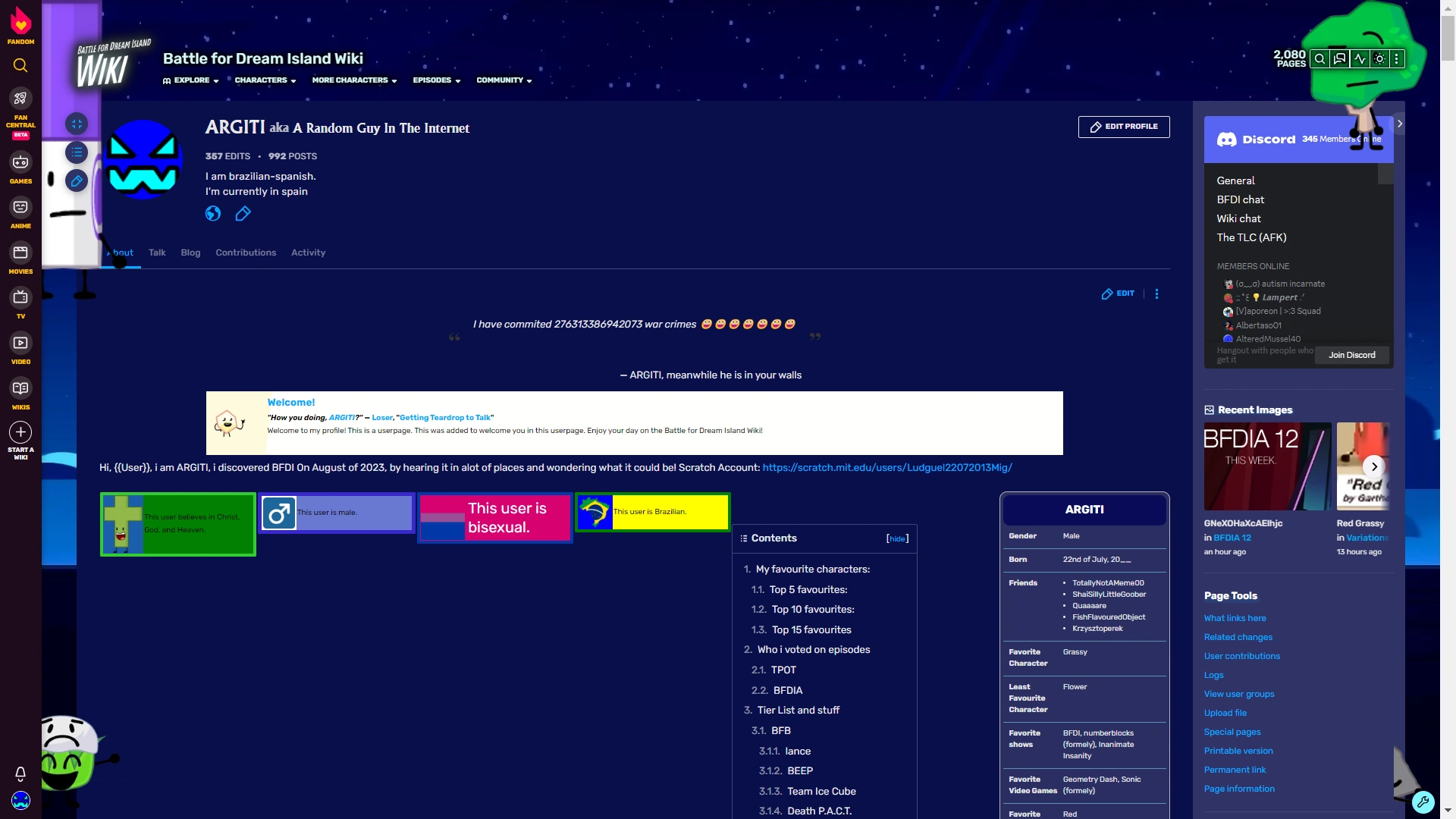Switch to the Contributions tab
1456x819 pixels.
click(x=246, y=253)
